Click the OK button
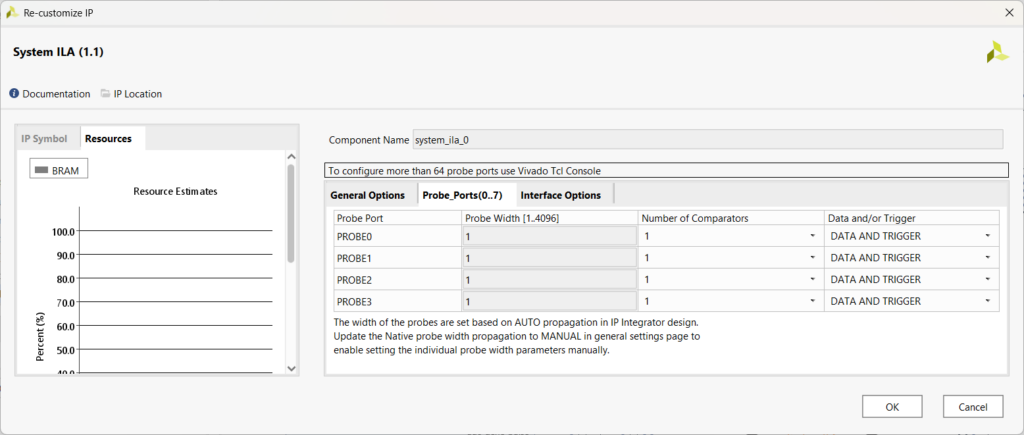The width and height of the screenshot is (1024, 435). tap(892, 406)
